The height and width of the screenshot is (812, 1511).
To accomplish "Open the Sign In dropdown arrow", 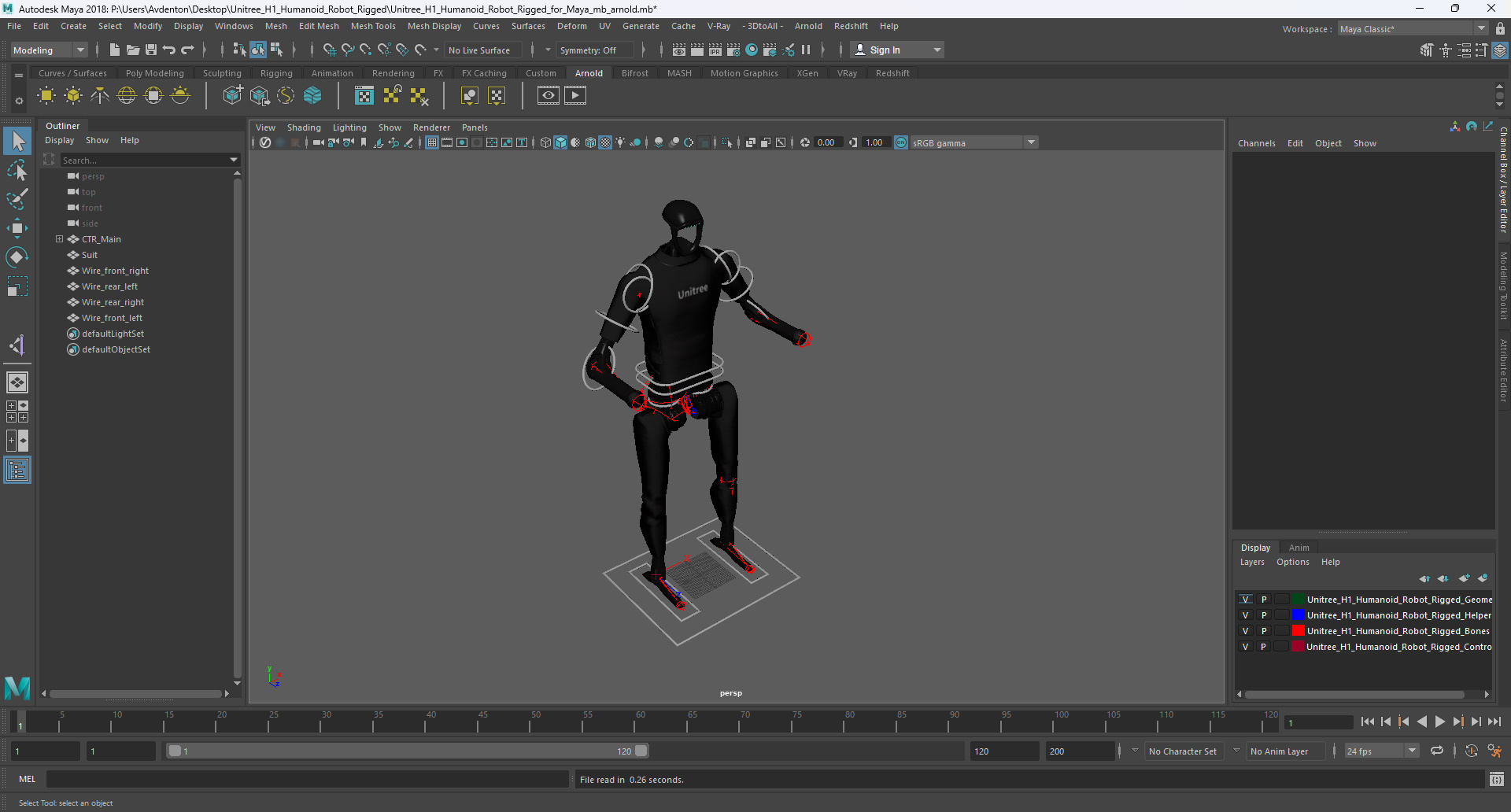I will pos(937,50).
